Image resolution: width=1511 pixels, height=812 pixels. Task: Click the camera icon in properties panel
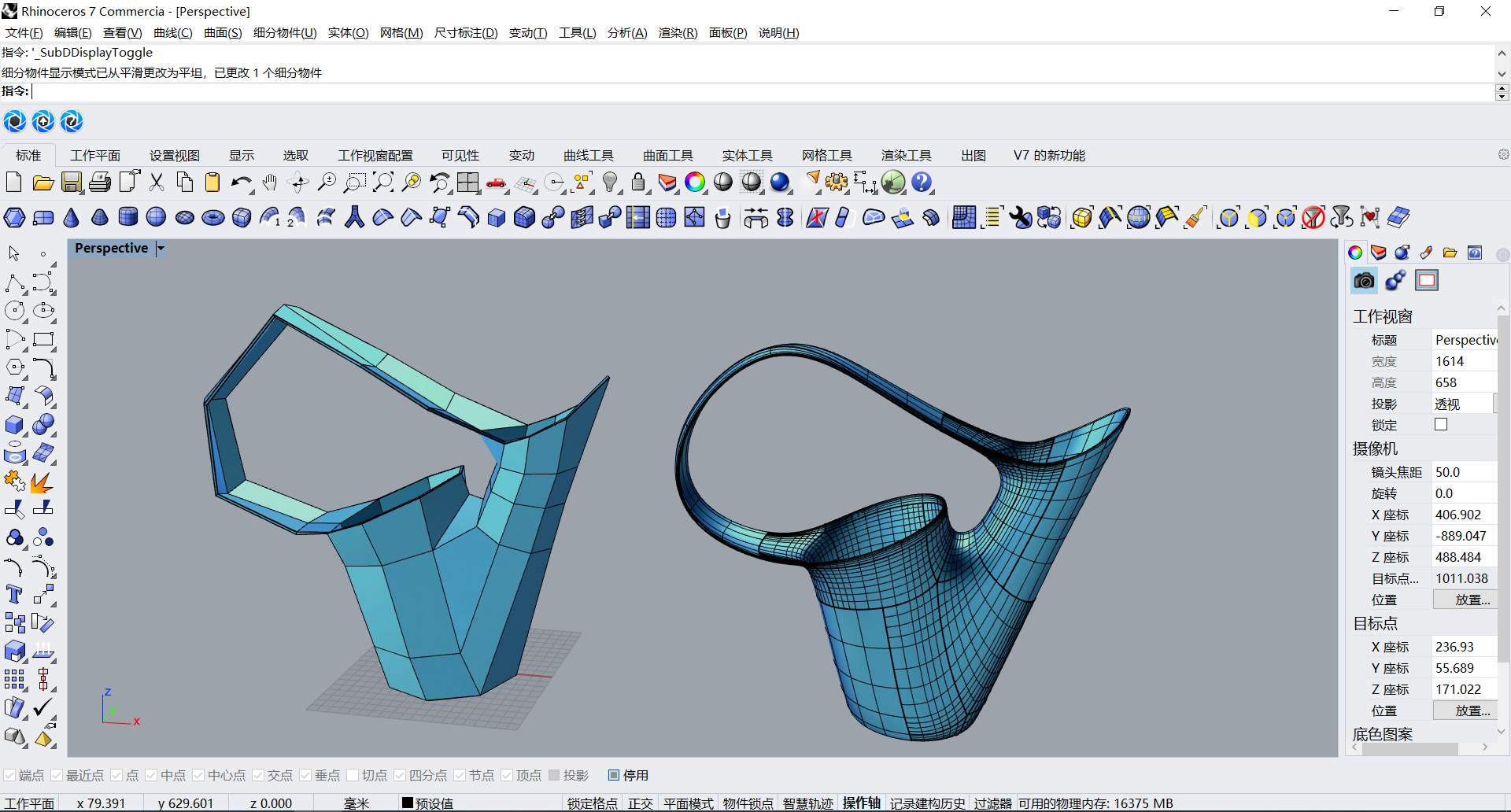coord(1364,281)
